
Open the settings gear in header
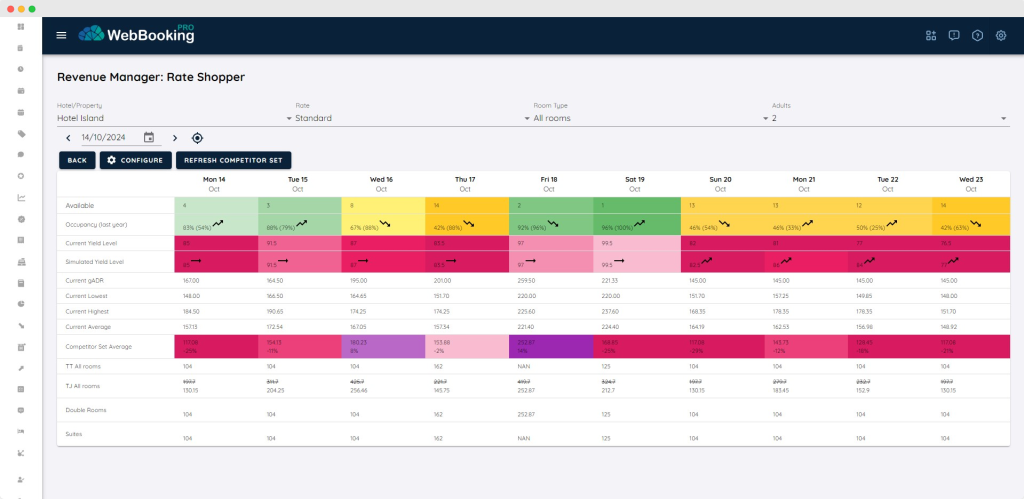coord(1000,35)
